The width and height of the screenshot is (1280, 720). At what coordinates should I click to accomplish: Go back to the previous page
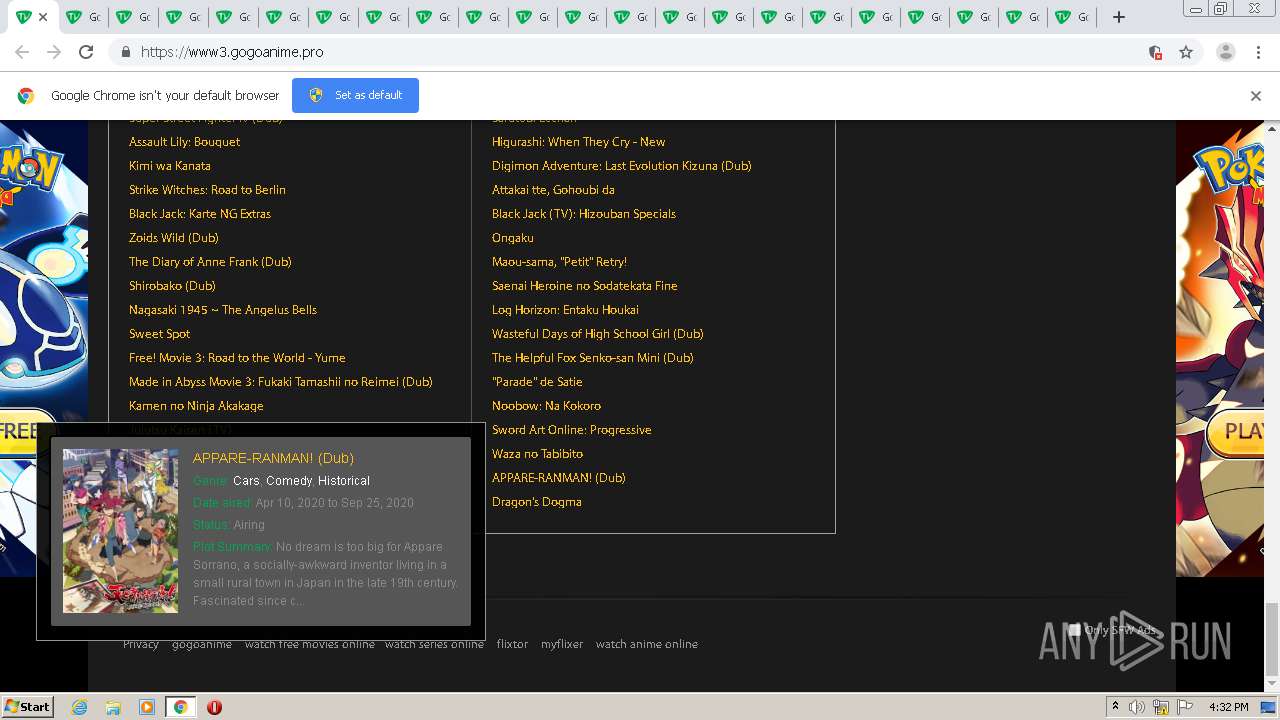pos(22,52)
